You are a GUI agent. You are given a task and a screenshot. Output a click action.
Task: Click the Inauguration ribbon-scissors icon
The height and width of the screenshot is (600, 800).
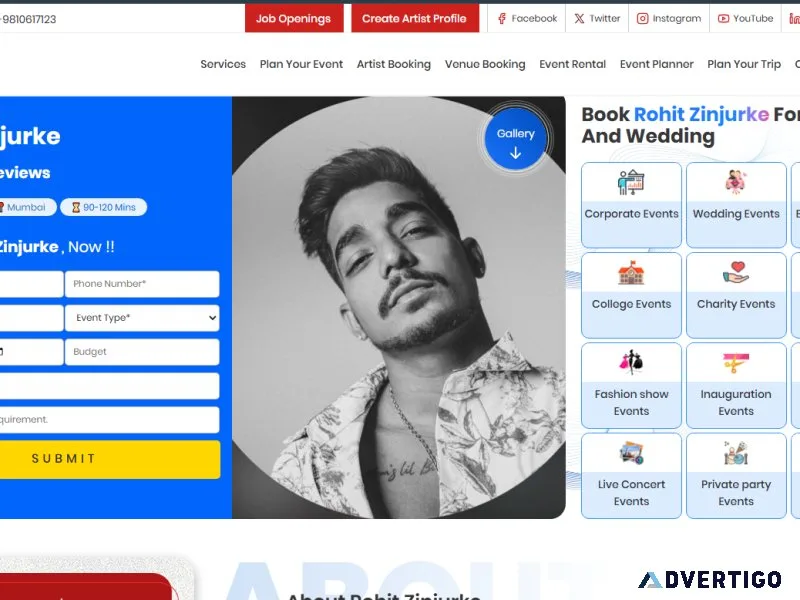pyautogui.click(x=736, y=363)
